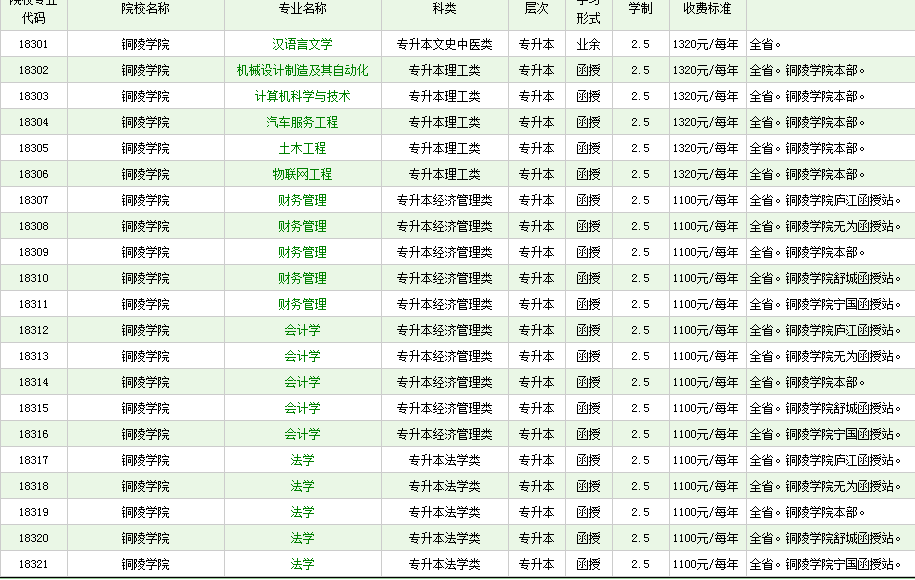The image size is (915, 580).
Task: Open 财务管理 link in row 18309
Action: [302, 253]
